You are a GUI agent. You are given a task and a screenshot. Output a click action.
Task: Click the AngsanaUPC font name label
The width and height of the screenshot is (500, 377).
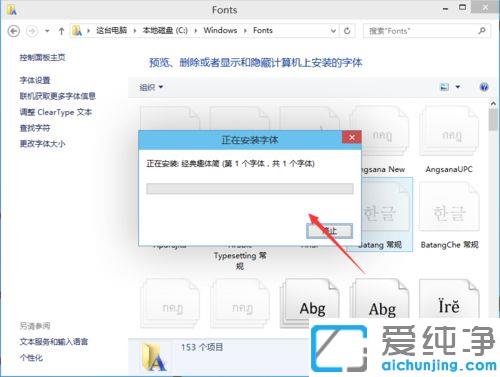pos(449,169)
